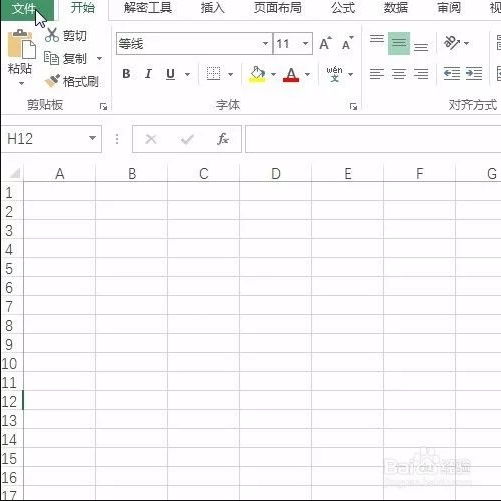Viewport: 501px width, 501px height.
Task: Select column A header
Action: point(59,174)
